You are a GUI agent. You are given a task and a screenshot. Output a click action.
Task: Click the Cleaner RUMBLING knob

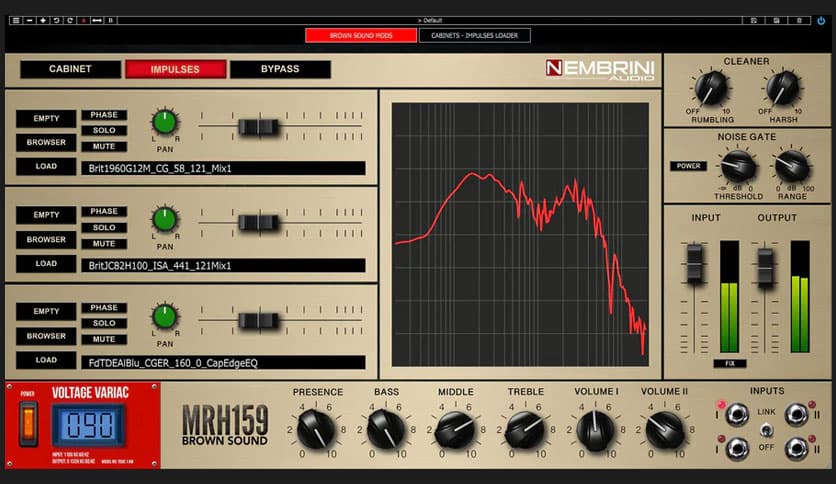click(x=711, y=88)
